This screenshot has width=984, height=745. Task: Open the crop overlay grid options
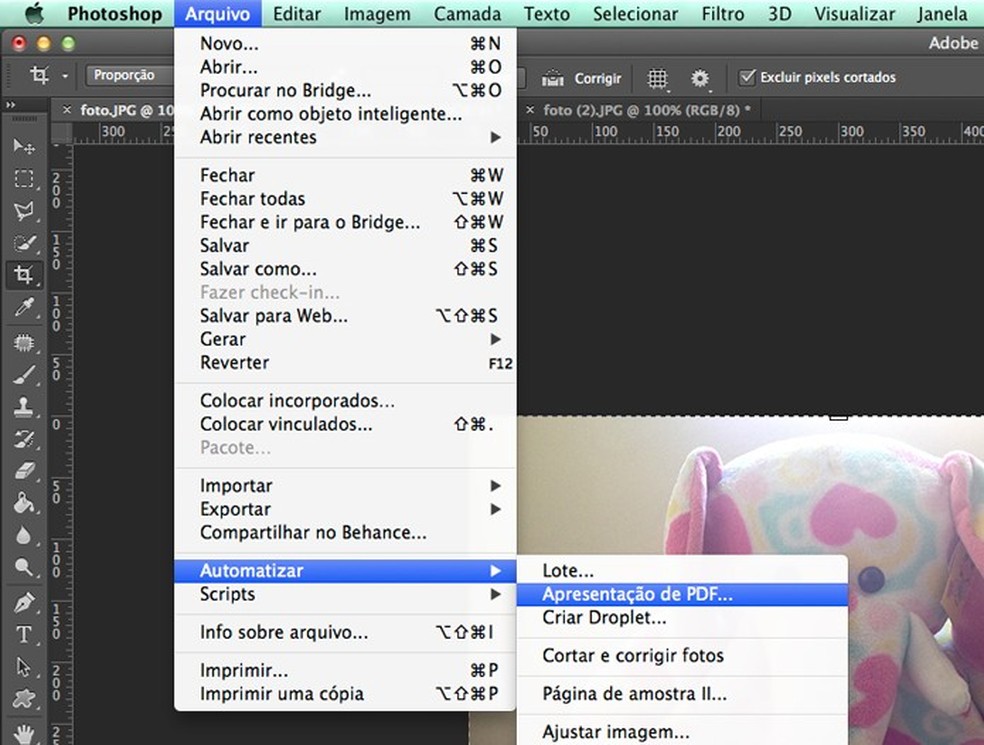[658, 78]
